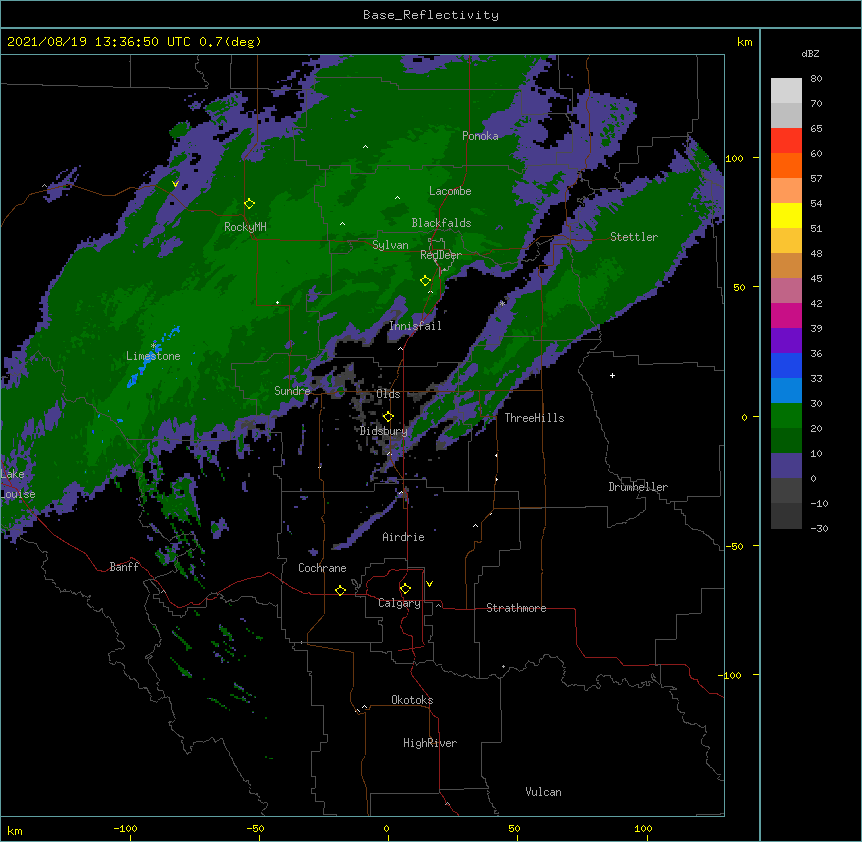This screenshot has width=862, height=842.
Task: Click the Lacombe city label
Action: 450,191
